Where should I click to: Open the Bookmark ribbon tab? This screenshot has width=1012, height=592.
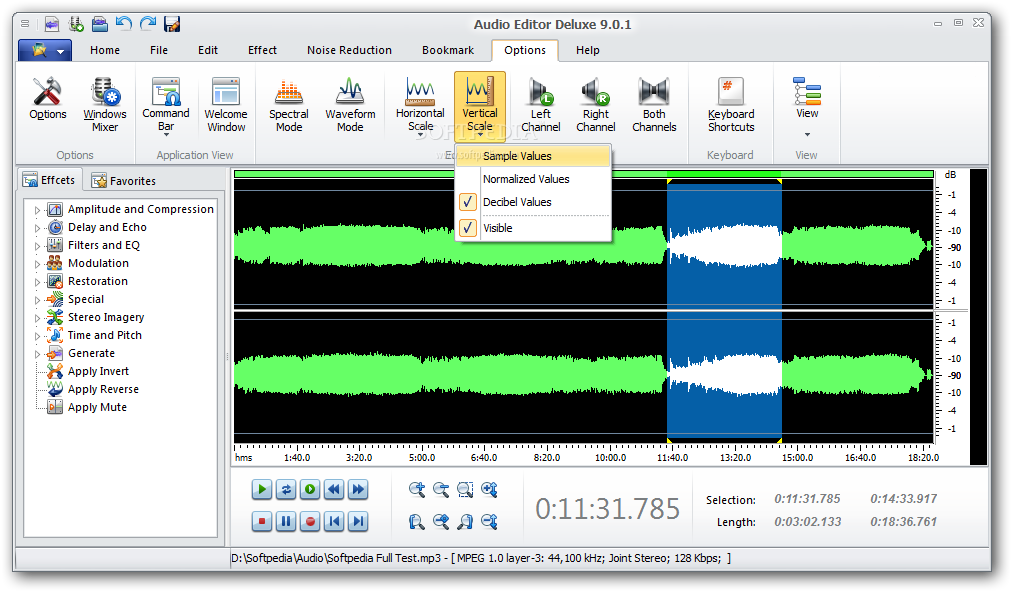[448, 50]
